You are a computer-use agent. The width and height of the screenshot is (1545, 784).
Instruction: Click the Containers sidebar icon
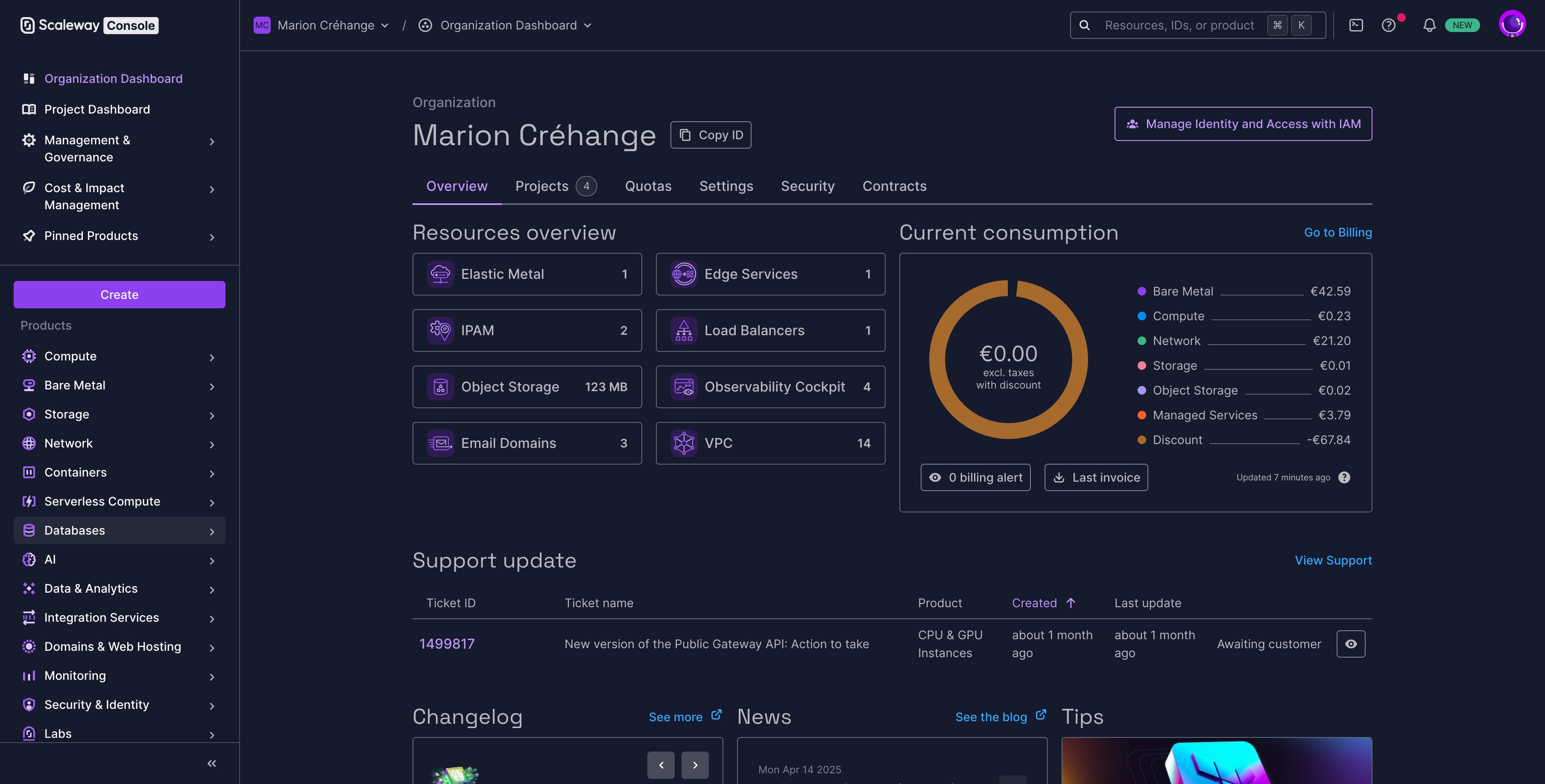point(29,472)
